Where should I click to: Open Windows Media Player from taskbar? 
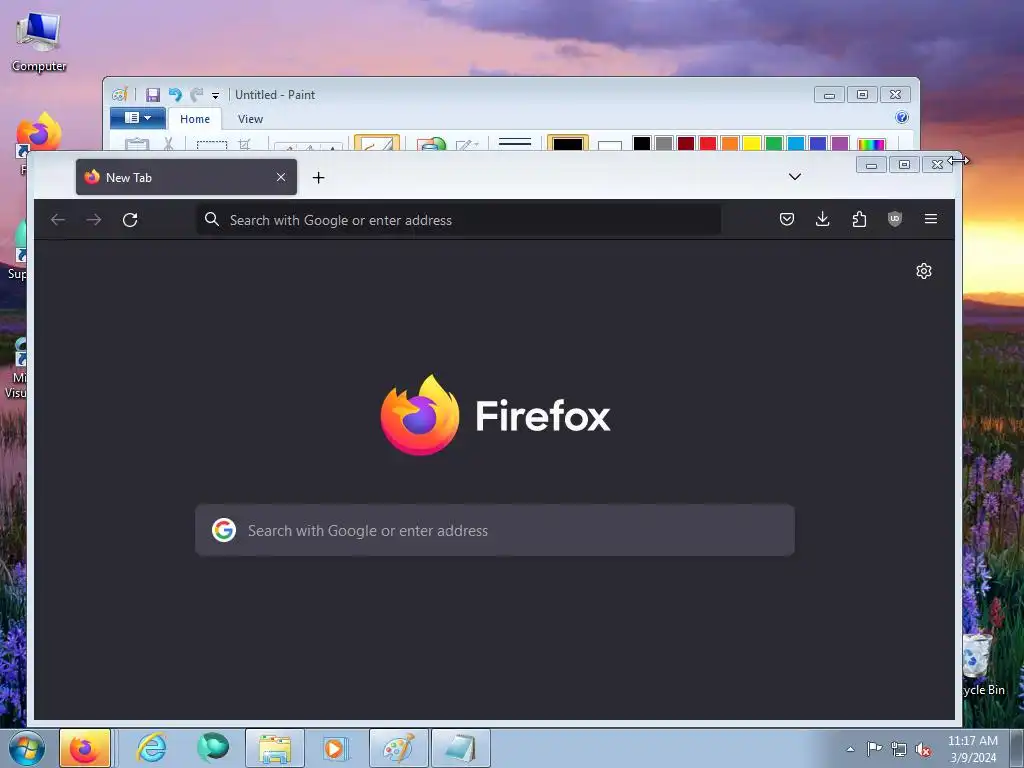(336, 748)
